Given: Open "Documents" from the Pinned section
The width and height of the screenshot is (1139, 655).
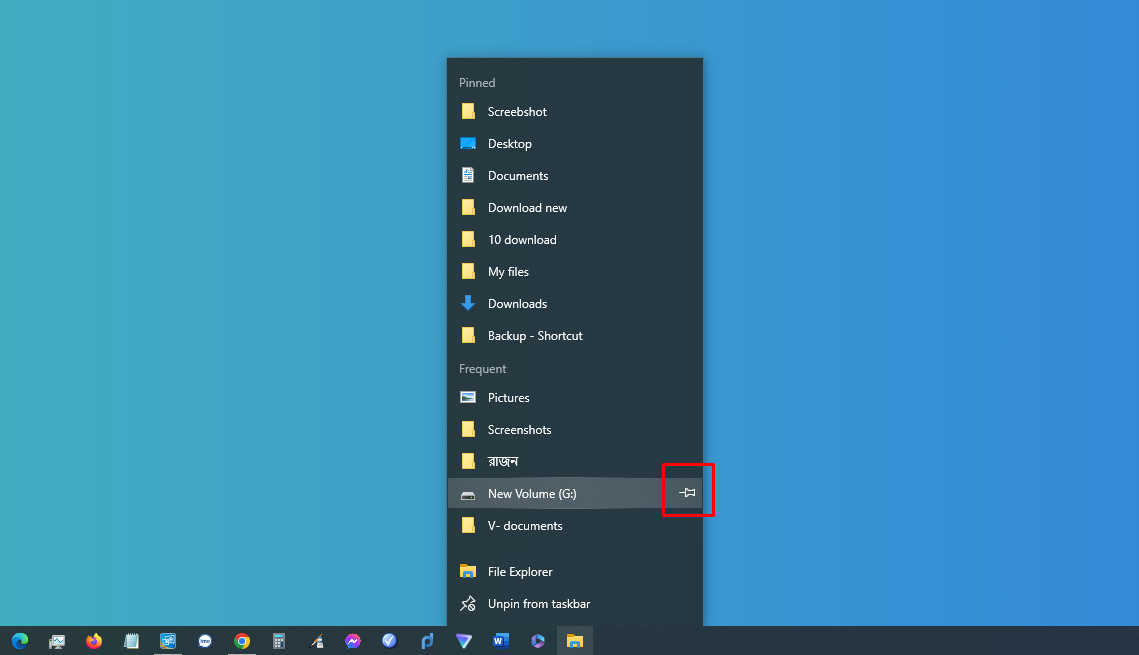Looking at the screenshot, I should (x=517, y=175).
